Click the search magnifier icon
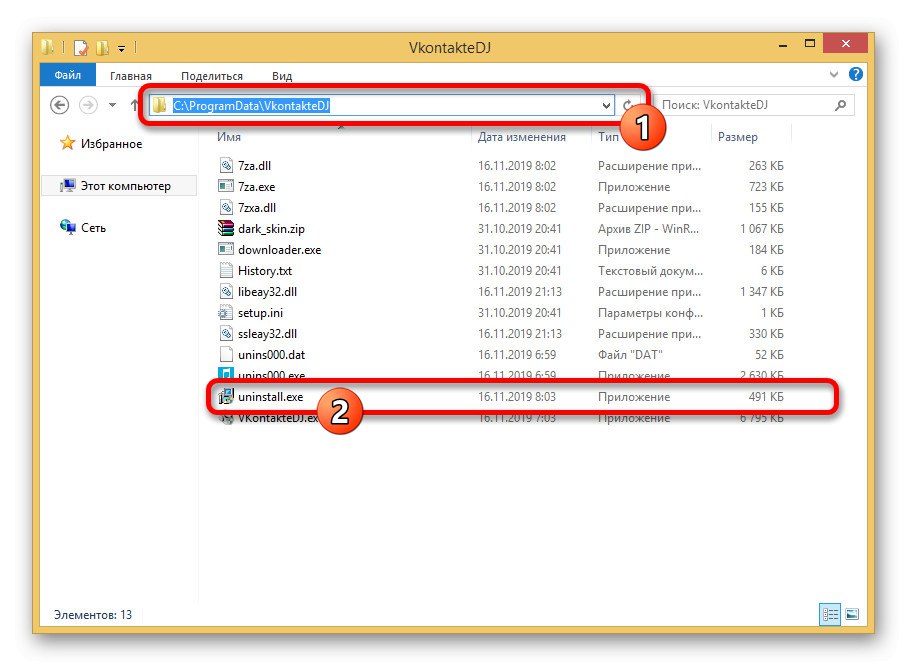 pos(840,105)
